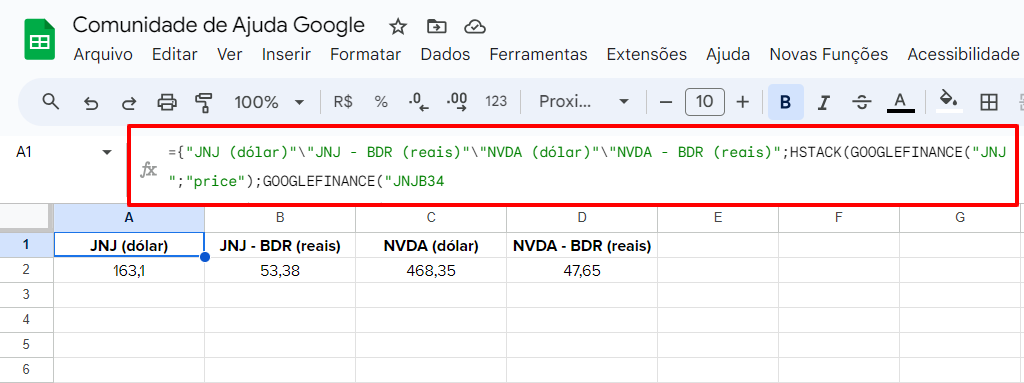Star the Comunidade de Ajuda Google document
Viewport: 1024px width, 383px height.
click(x=398, y=27)
